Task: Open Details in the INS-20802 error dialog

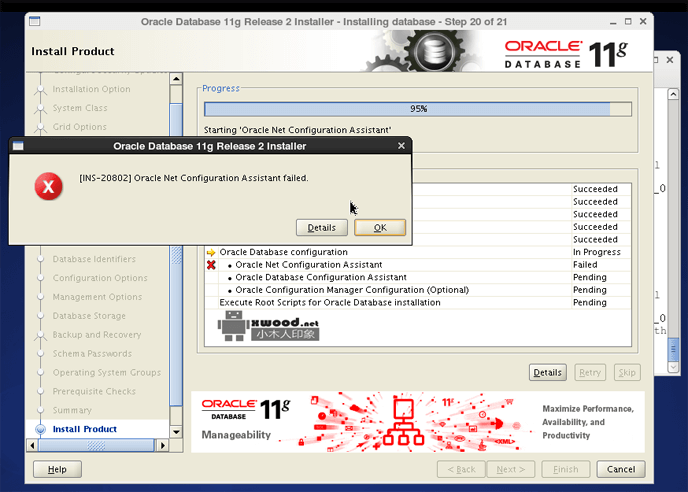Action: click(x=321, y=228)
